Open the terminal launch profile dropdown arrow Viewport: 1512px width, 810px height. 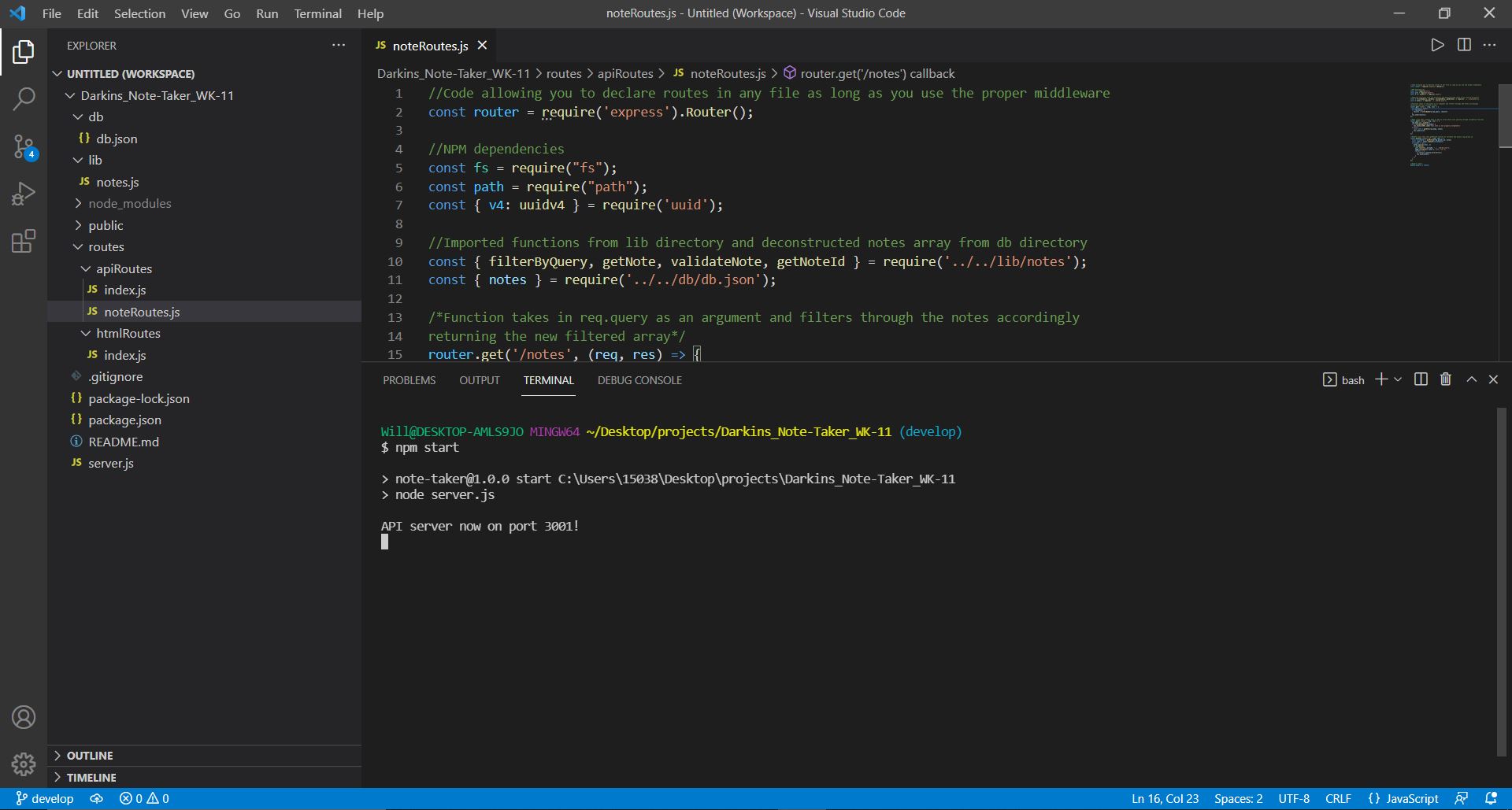pyautogui.click(x=1398, y=379)
